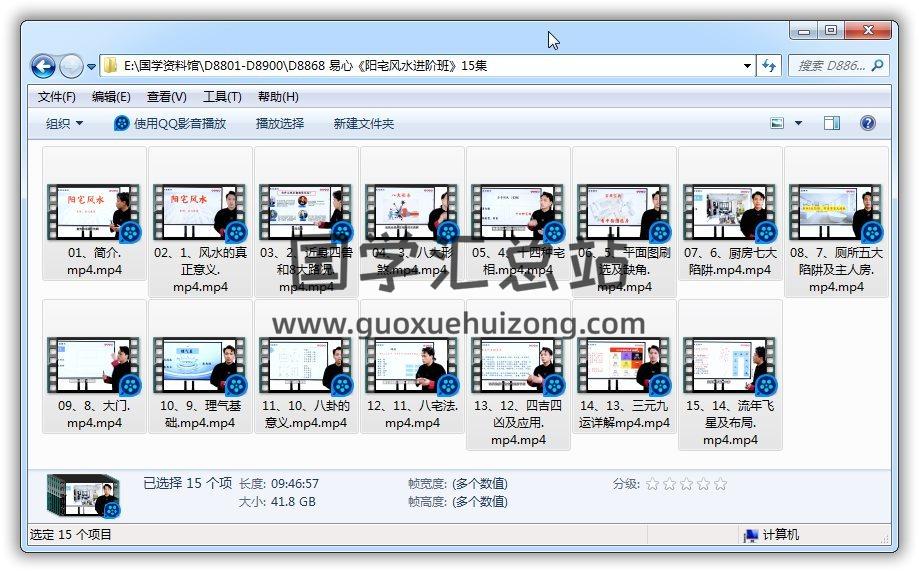
Task: Set rating to one star
Action: point(652,484)
